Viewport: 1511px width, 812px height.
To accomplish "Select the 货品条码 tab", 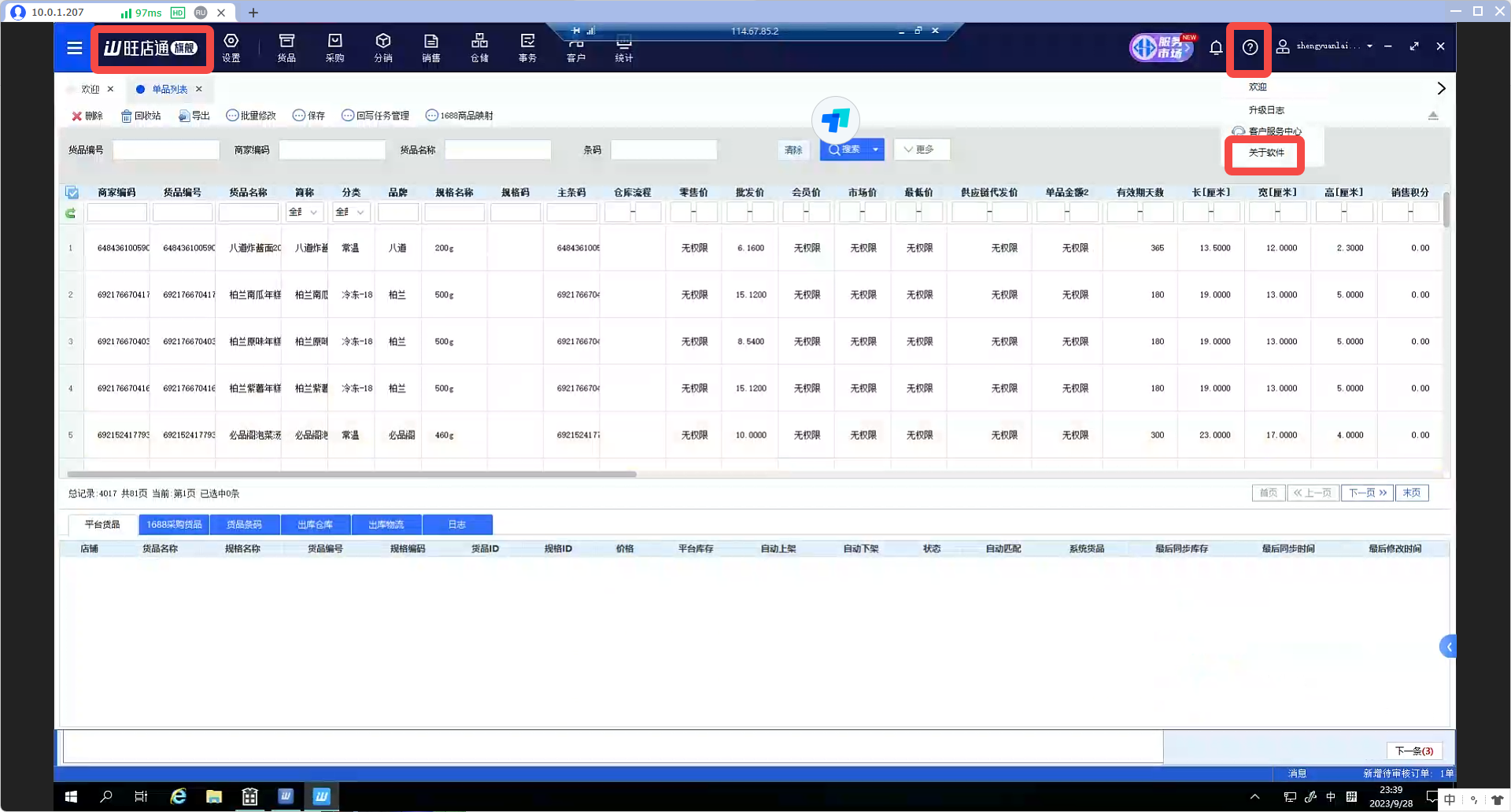I will 244,524.
